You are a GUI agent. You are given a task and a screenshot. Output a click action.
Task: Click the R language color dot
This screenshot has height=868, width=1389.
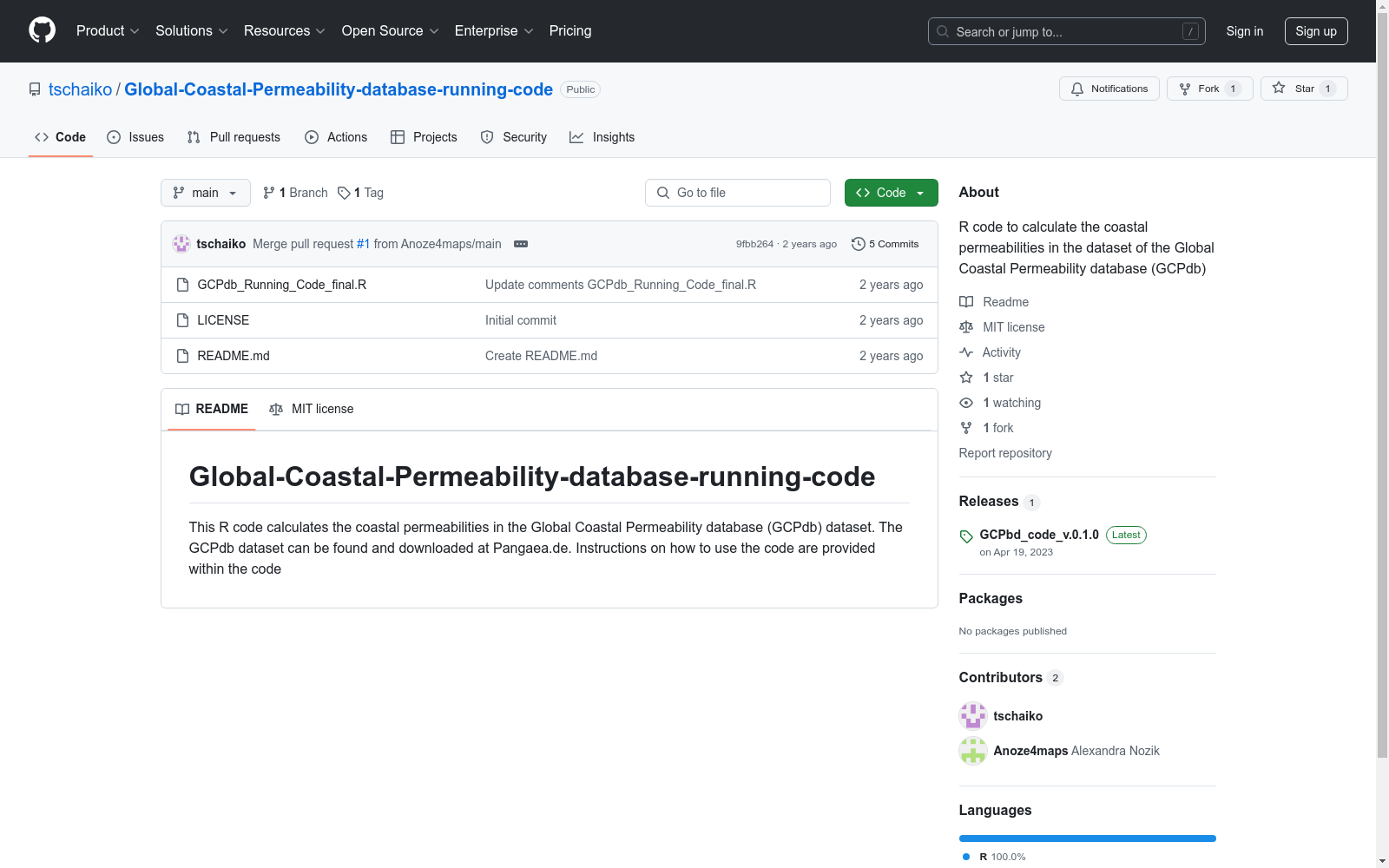(x=966, y=857)
